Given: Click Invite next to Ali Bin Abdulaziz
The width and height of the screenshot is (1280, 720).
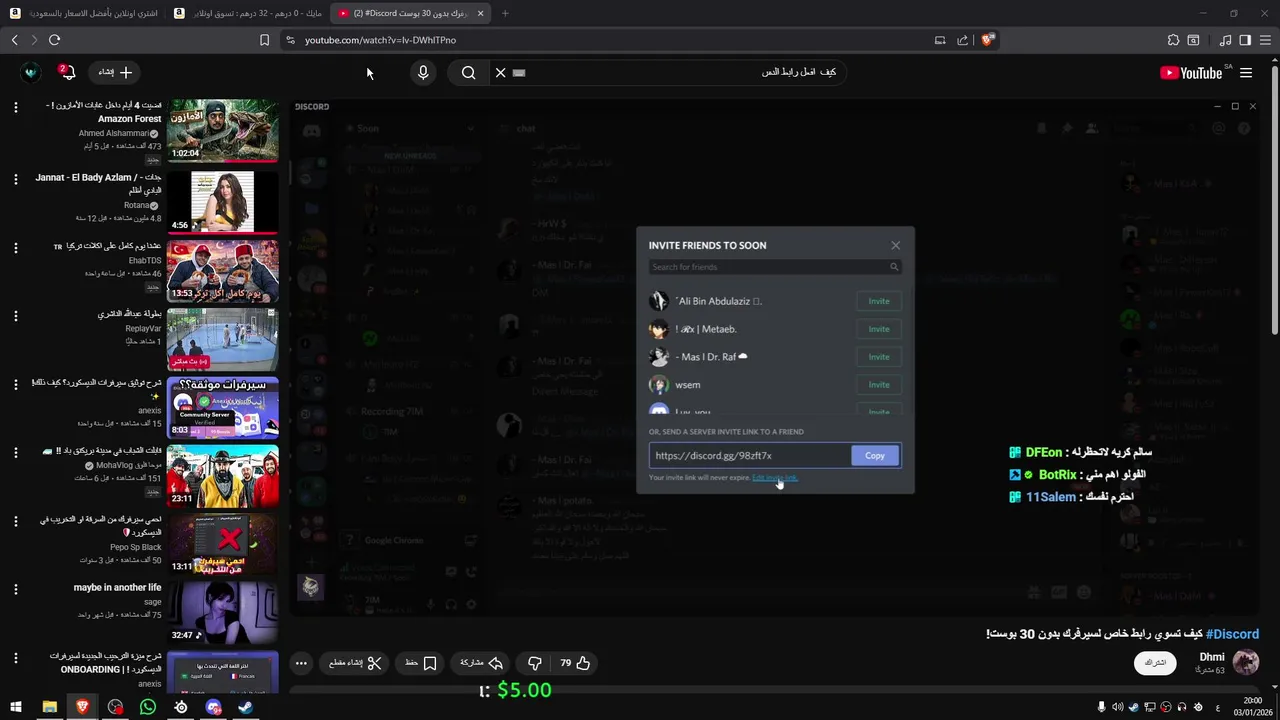Looking at the screenshot, I should 879,301.
